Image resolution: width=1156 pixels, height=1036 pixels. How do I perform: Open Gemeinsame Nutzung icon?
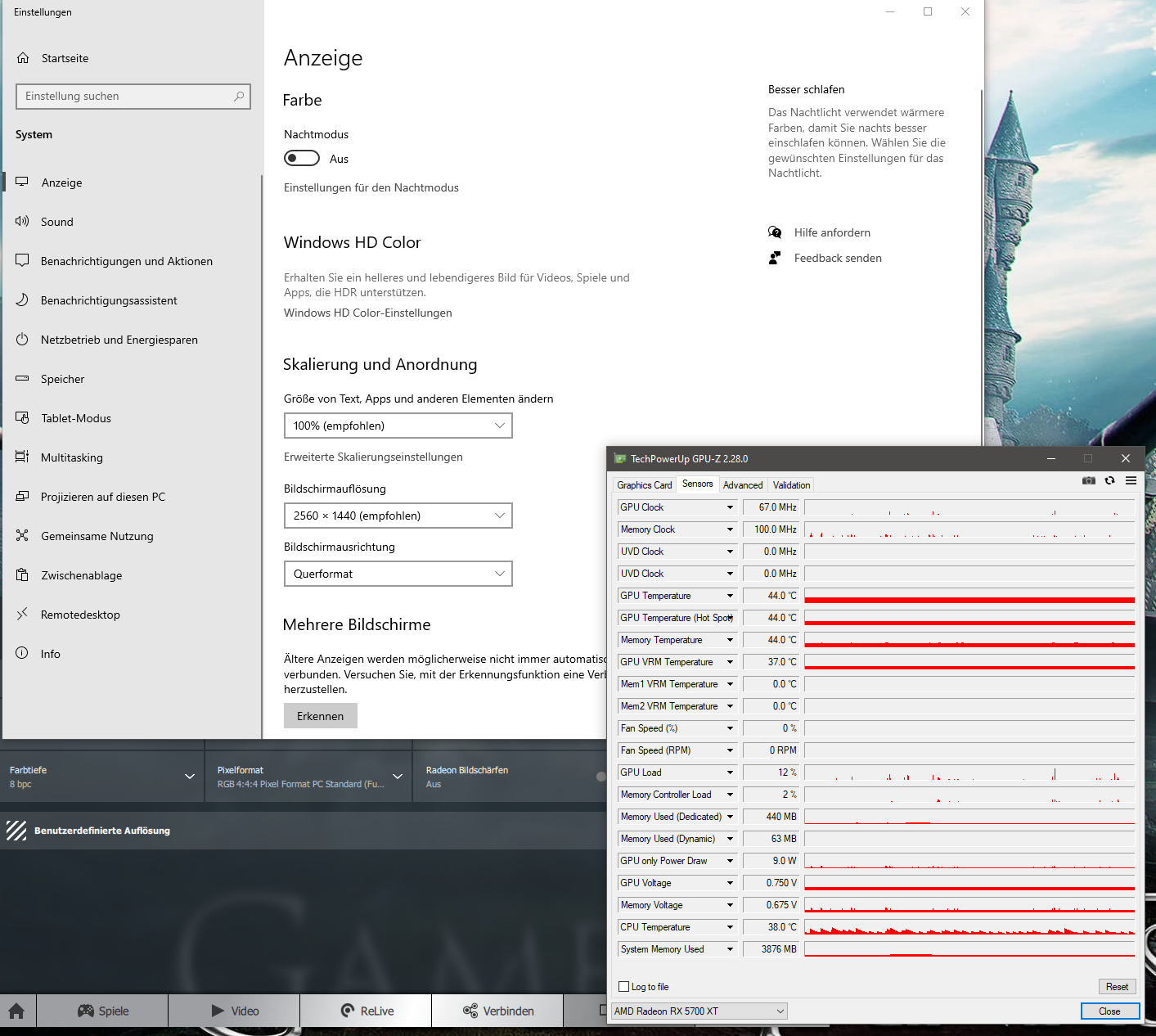point(22,535)
